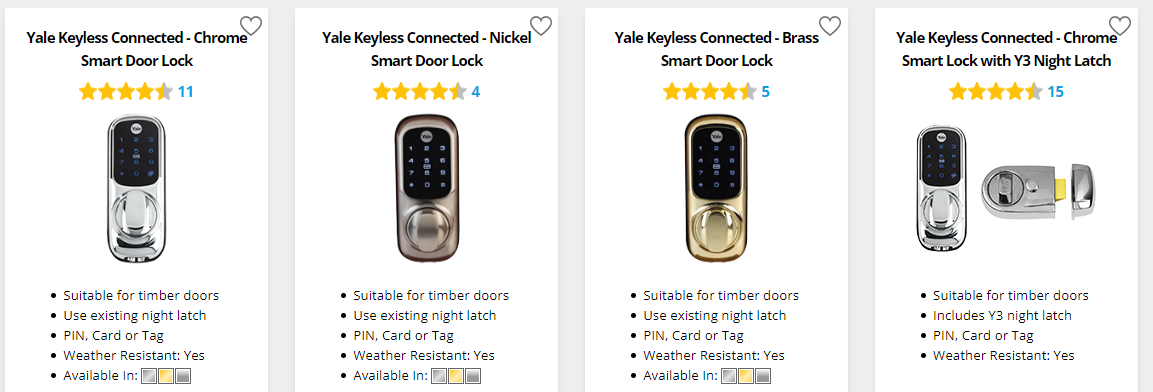Pick the last gray swatch in Brass lock card
The height and width of the screenshot is (392, 1153).
click(763, 377)
